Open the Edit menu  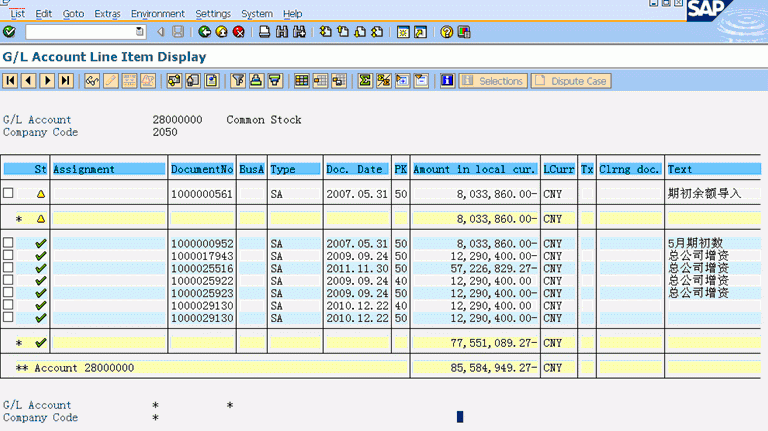coord(44,14)
